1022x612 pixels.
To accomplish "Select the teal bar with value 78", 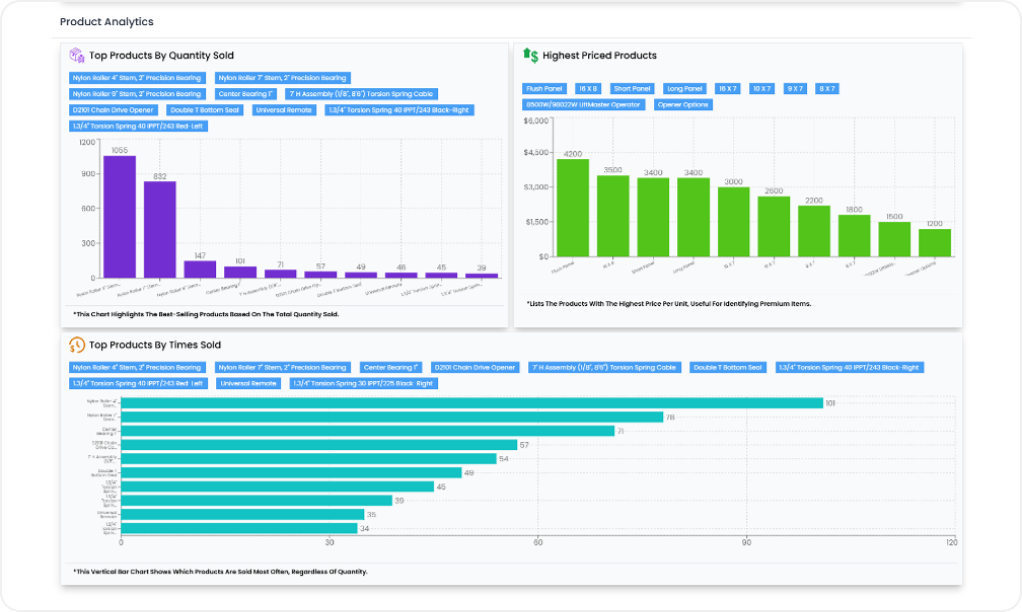I will click(x=392, y=417).
